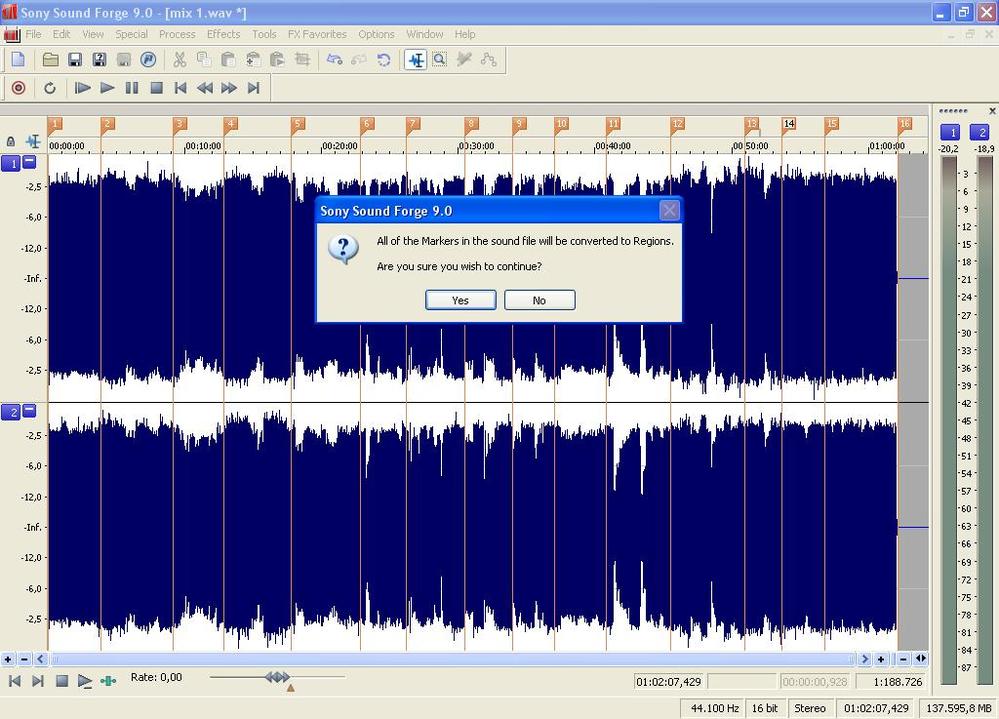Click the edit tool selector near ruler
Viewport: 999px width, 719px height.
(33, 141)
